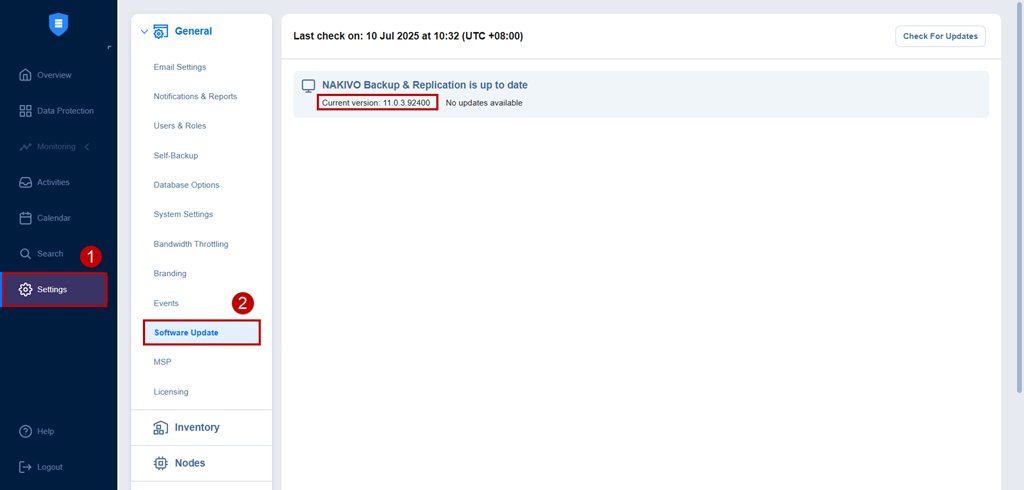Click the Logout link
1024x490 pixels.
coord(50,467)
